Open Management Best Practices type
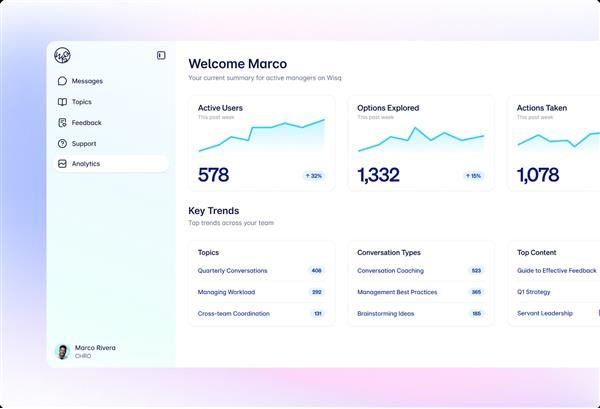600x409 pixels. [x=397, y=292]
